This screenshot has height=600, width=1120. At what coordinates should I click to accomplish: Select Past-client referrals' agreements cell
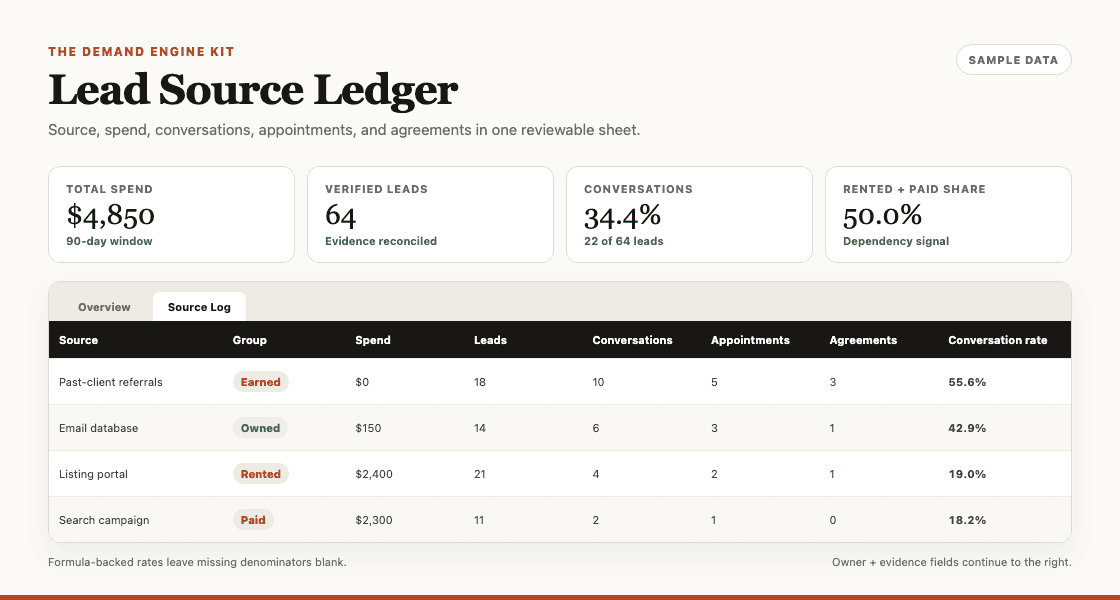(x=833, y=382)
